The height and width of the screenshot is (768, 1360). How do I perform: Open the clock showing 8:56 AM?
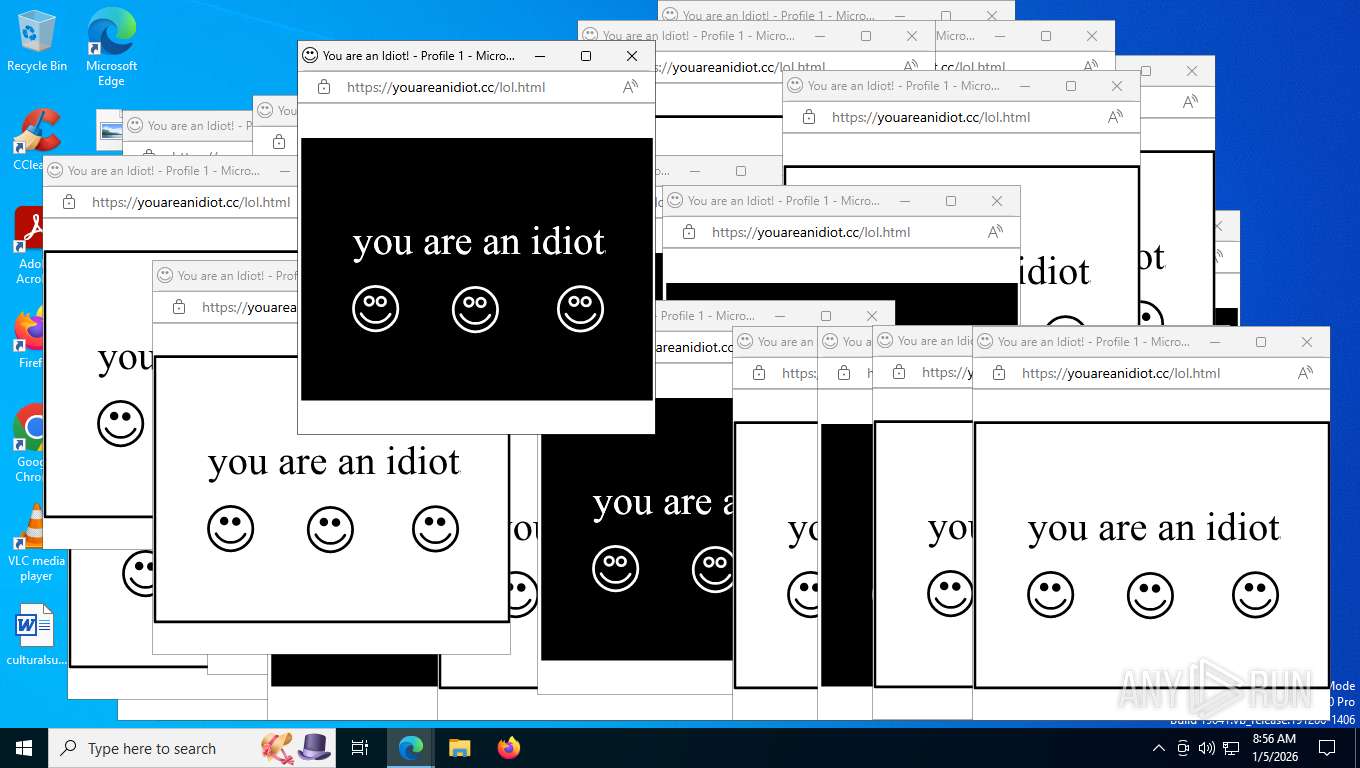pos(1273,748)
